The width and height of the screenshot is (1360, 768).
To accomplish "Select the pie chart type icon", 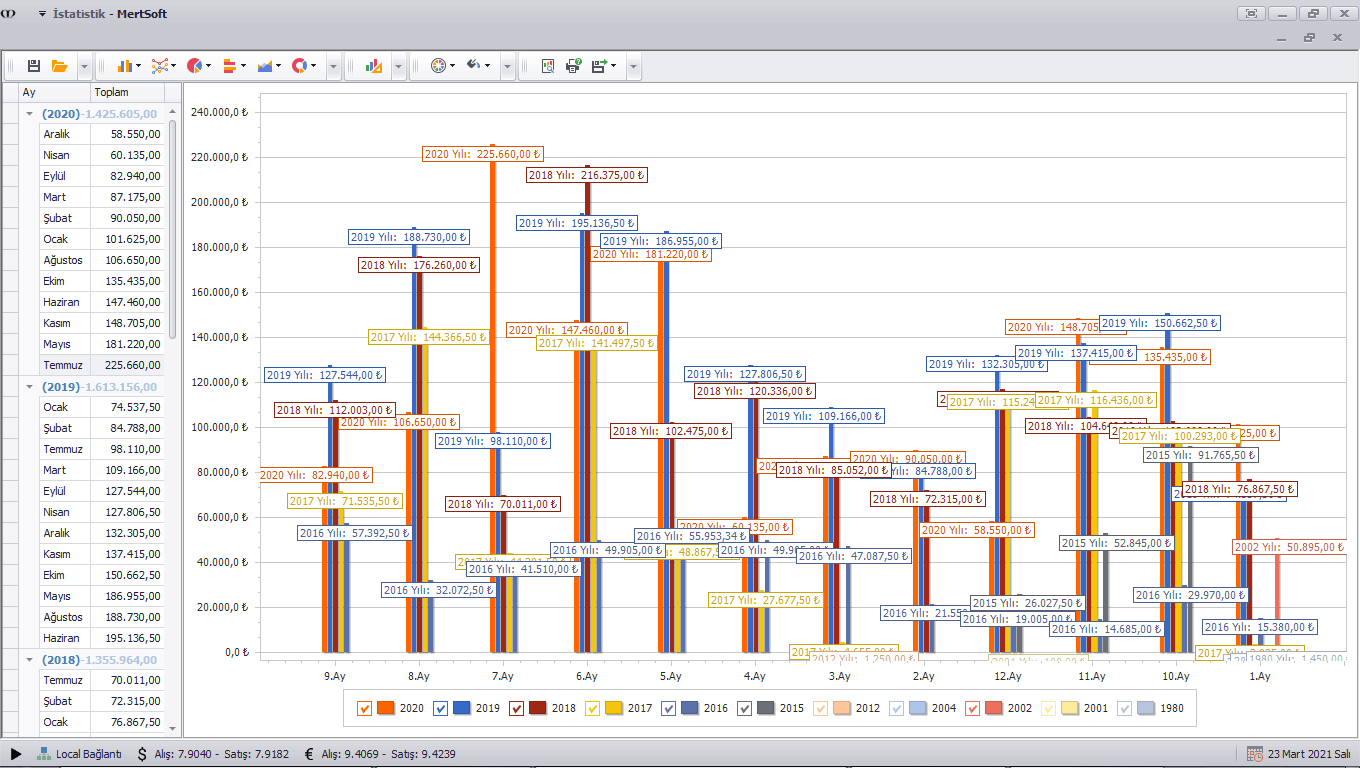I will [x=194, y=66].
